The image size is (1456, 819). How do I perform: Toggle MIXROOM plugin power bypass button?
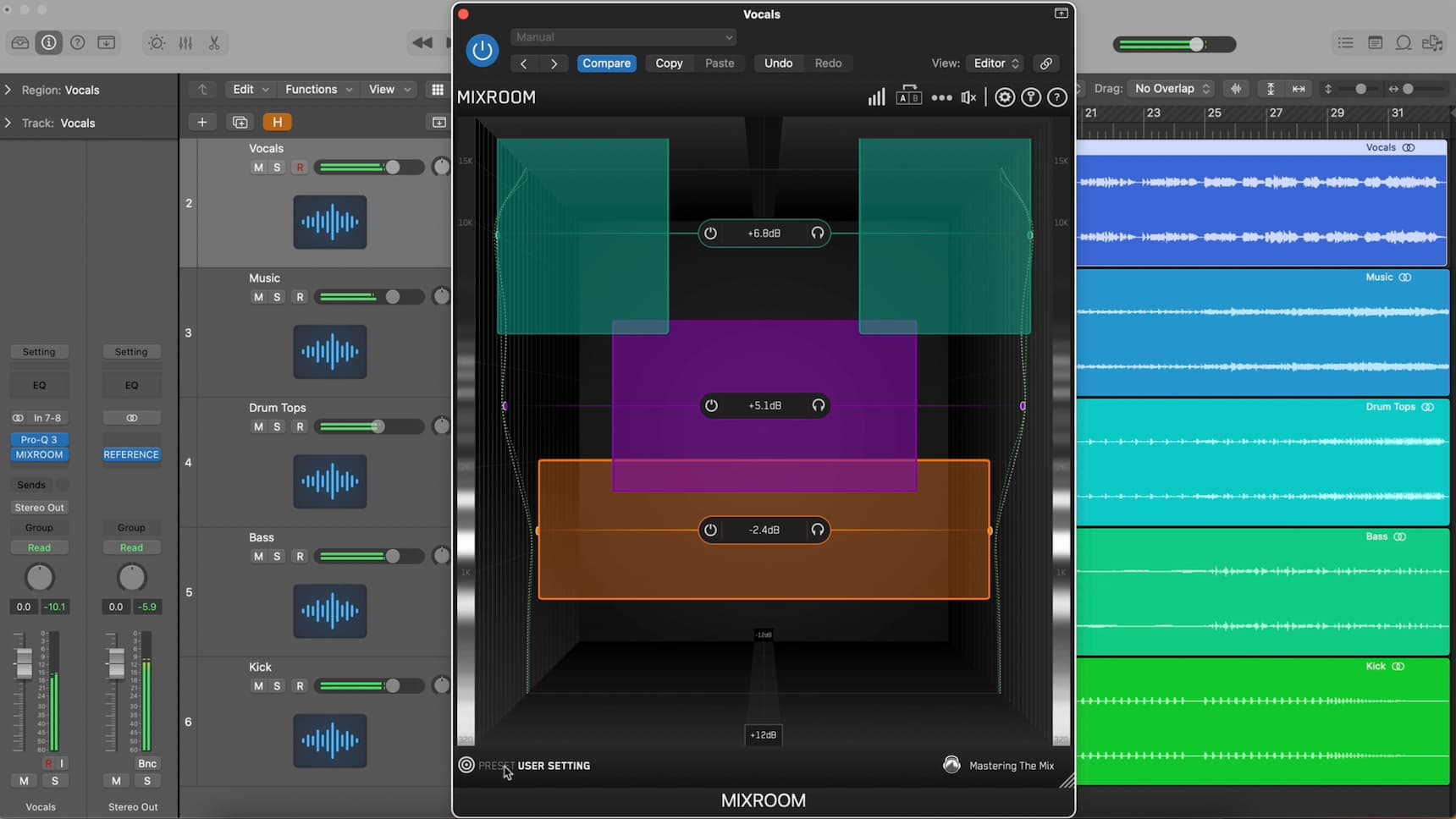483,50
